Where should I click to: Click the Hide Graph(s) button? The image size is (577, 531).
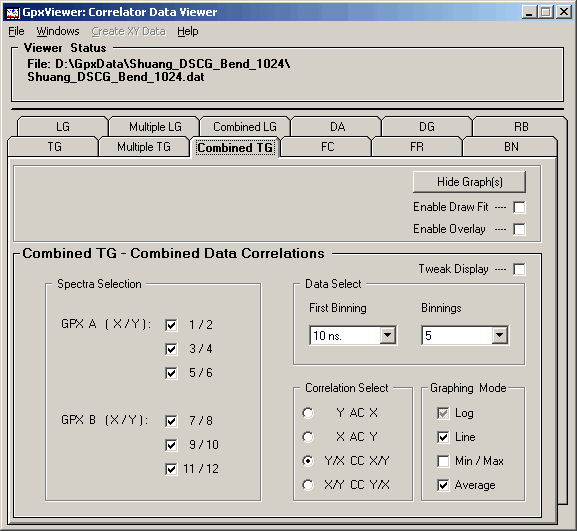[470, 182]
